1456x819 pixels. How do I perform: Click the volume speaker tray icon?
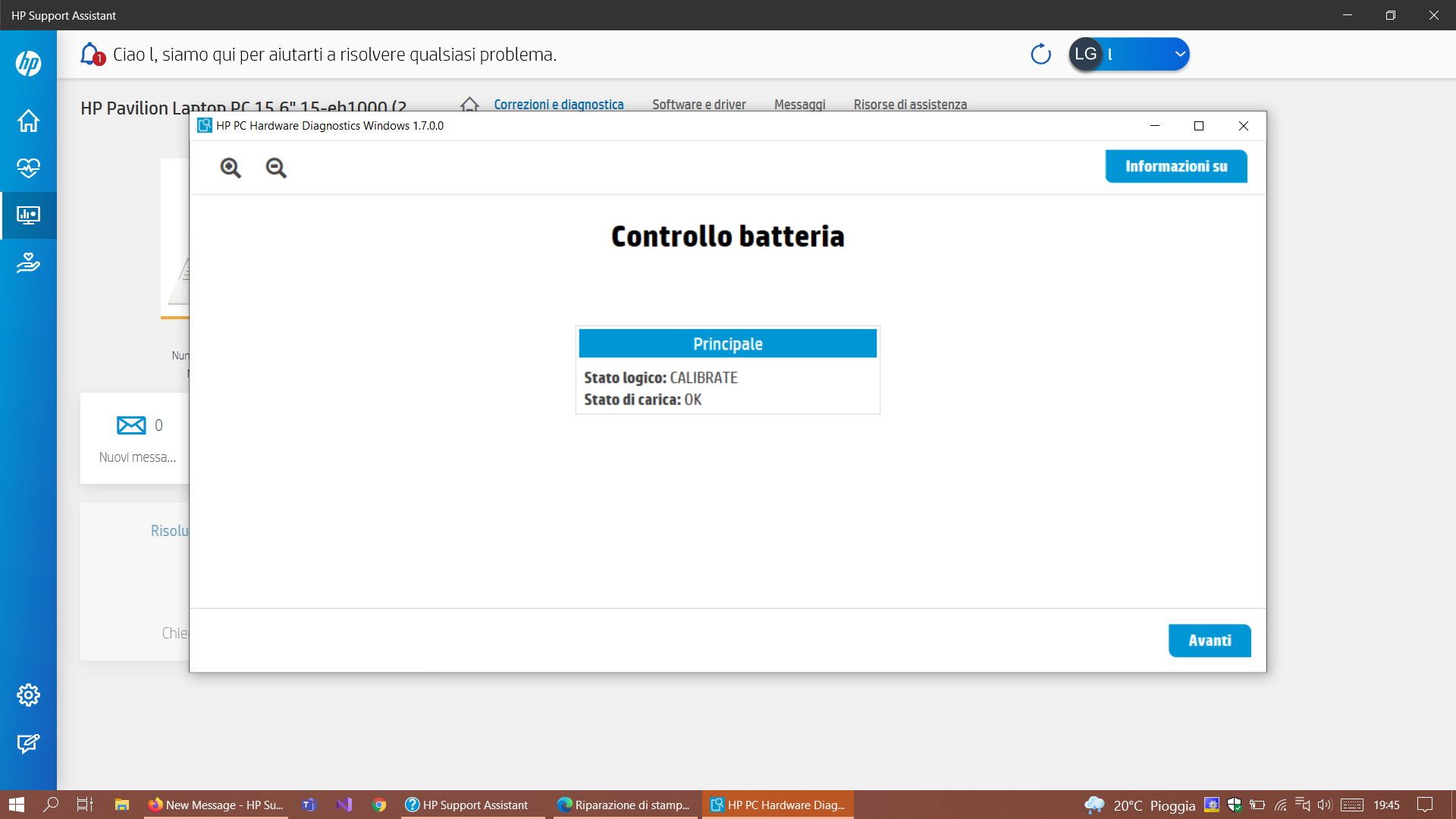(1324, 805)
